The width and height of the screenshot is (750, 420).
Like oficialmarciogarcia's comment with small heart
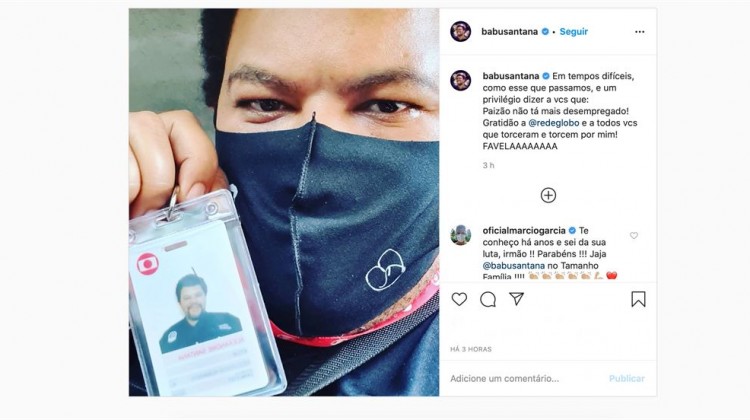(634, 235)
